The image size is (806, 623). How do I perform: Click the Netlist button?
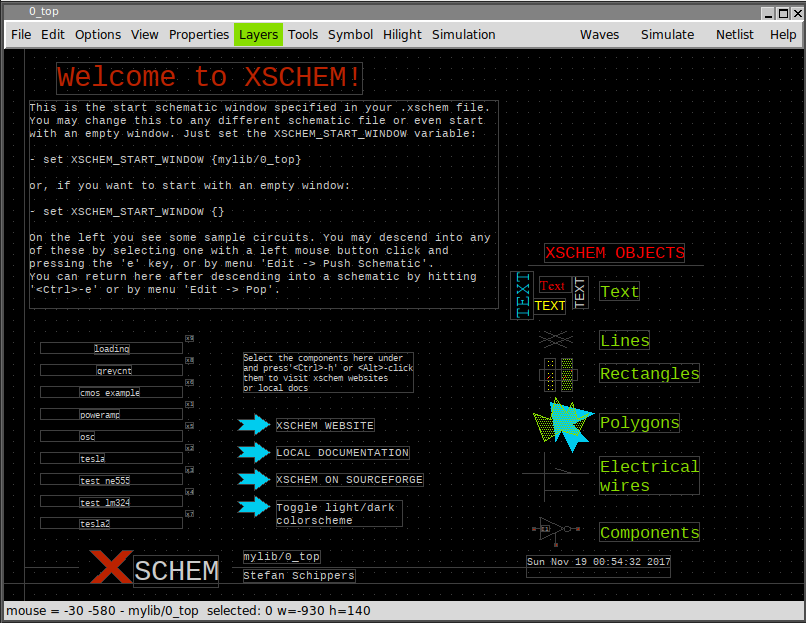(x=734, y=34)
